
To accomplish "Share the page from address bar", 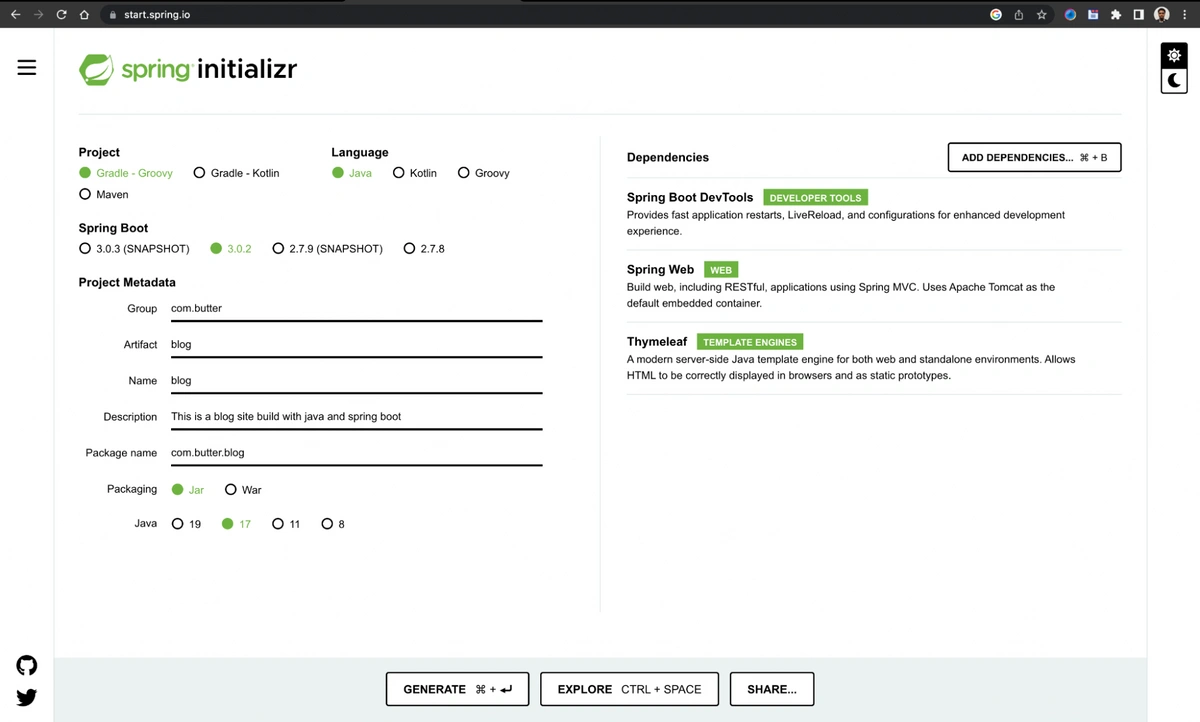I will (1018, 15).
